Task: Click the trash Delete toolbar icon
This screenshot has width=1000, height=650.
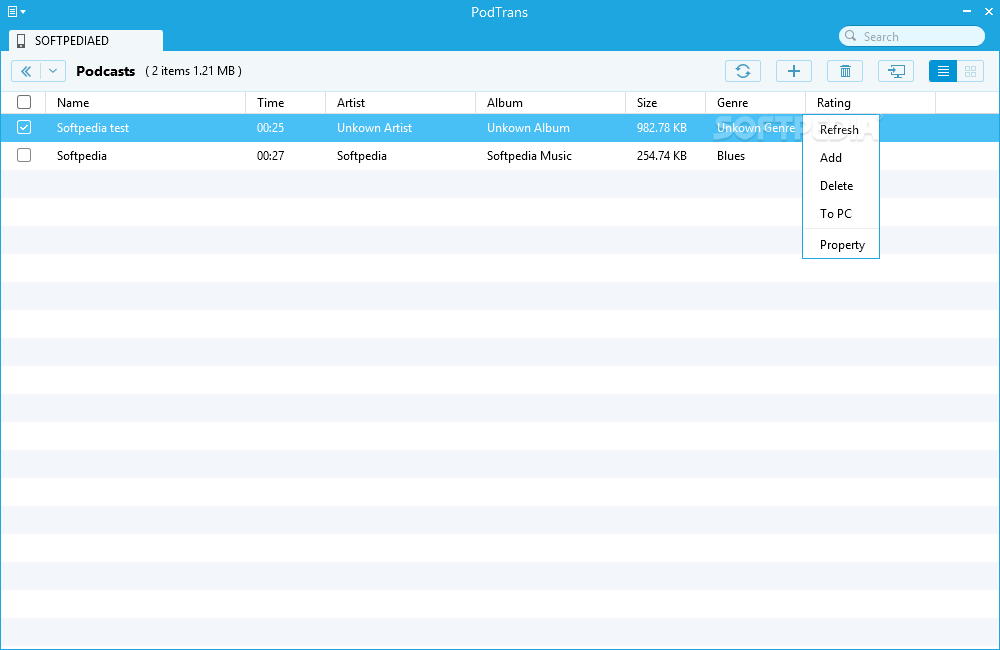Action: tap(844, 71)
